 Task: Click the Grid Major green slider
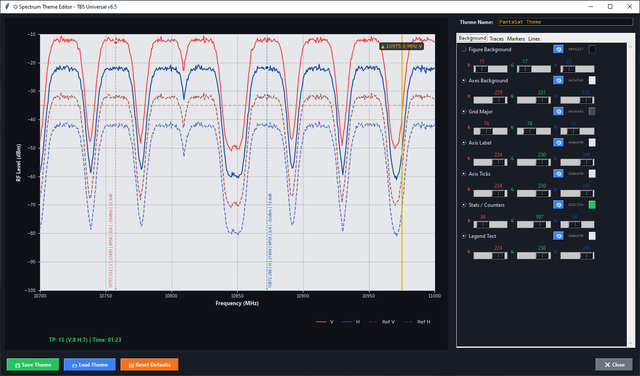coord(534,131)
